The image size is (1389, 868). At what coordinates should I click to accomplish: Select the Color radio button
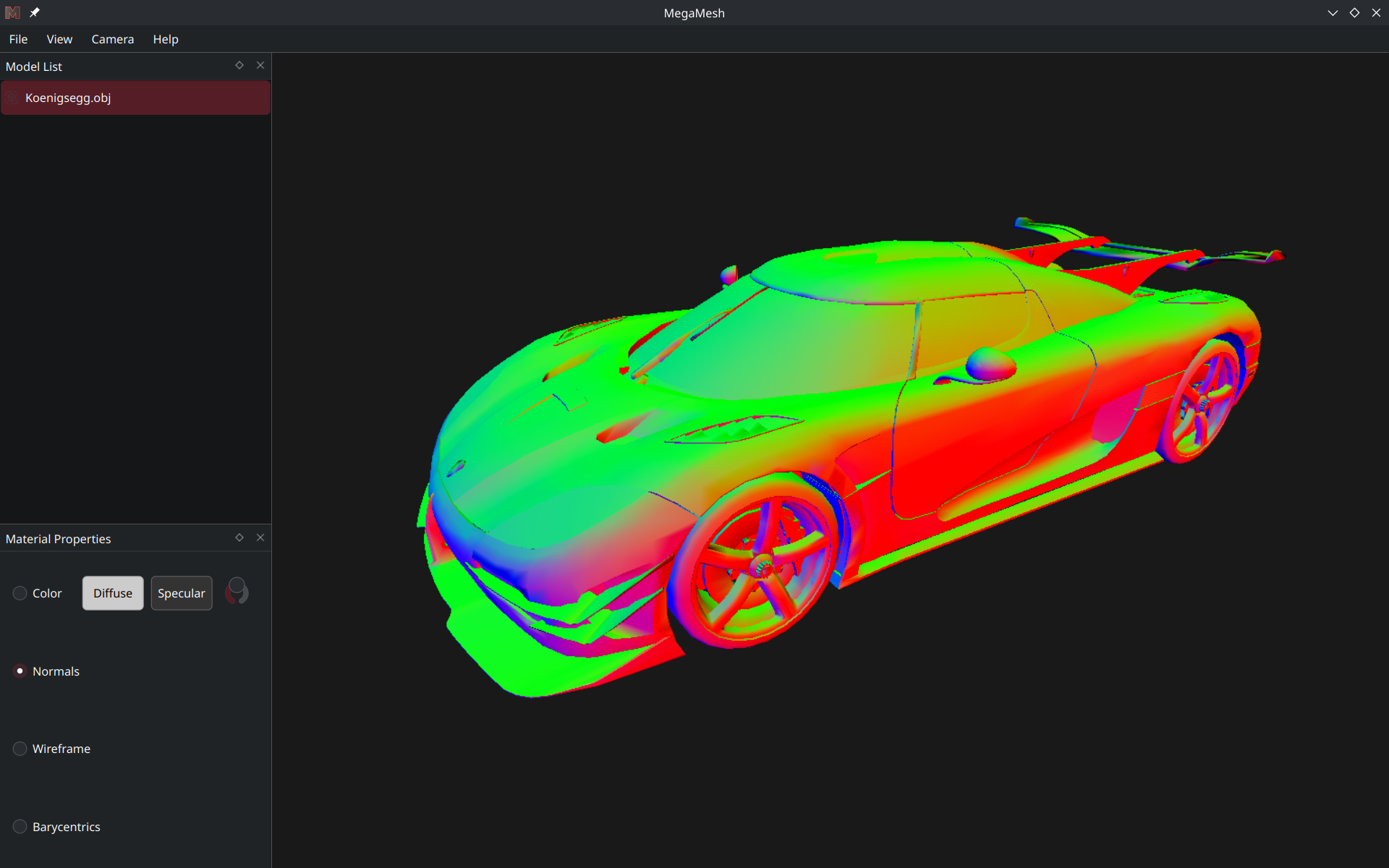tap(20, 593)
